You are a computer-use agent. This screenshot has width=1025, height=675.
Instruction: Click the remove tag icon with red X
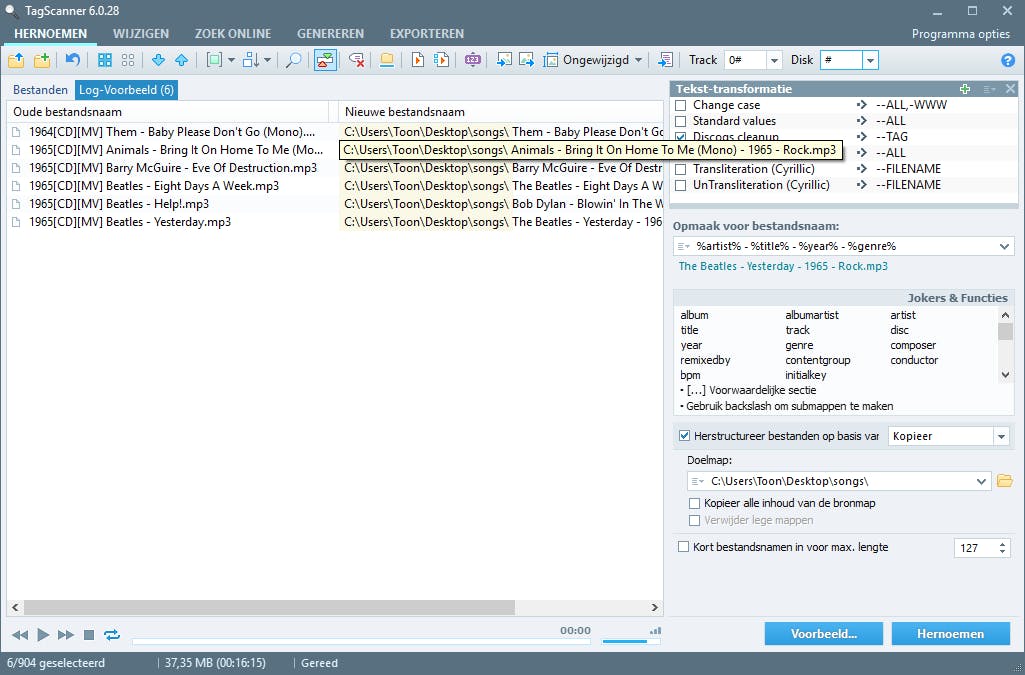coord(356,60)
